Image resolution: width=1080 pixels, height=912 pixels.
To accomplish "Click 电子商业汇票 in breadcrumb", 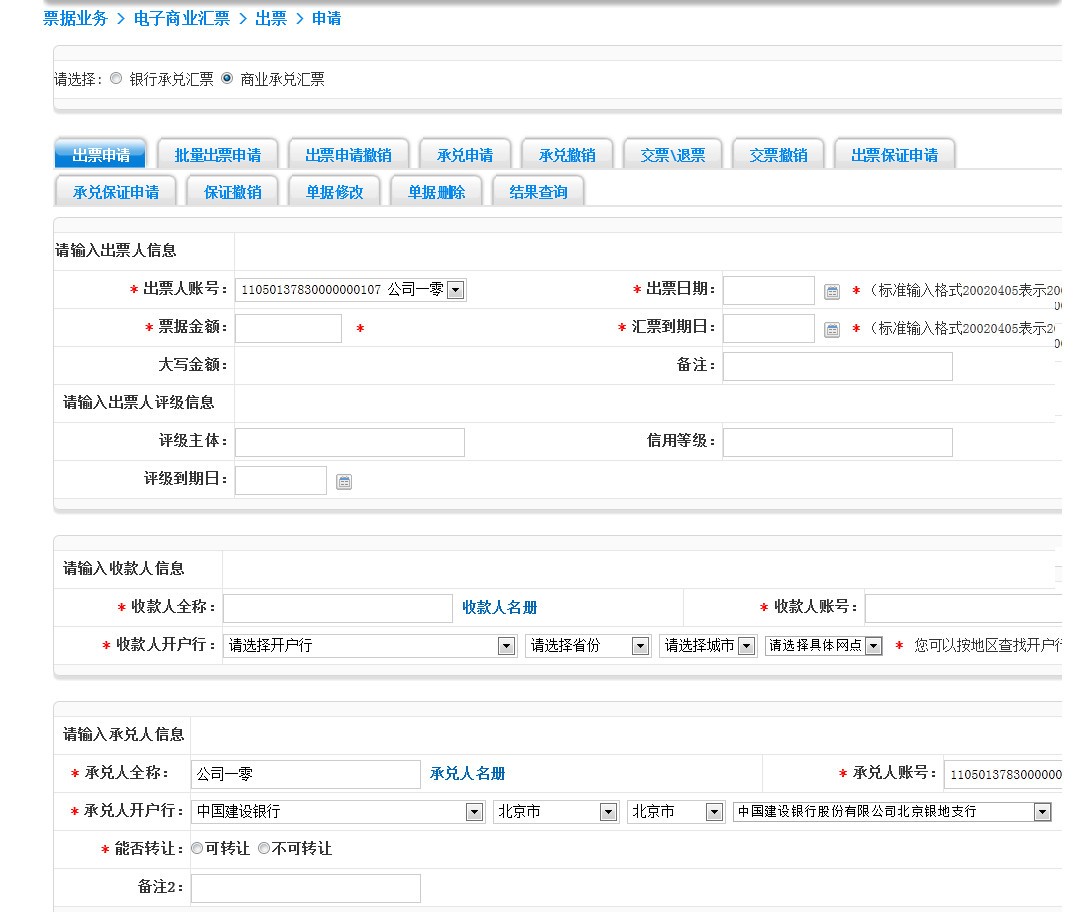I will click(181, 18).
